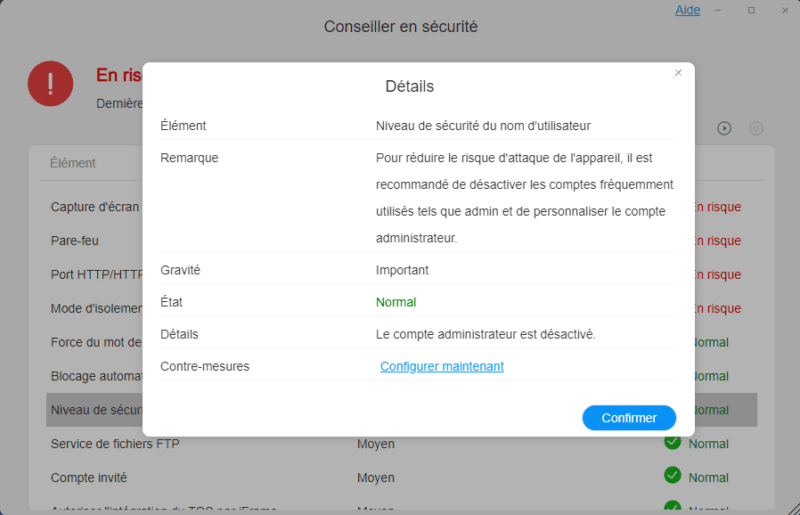Start the security scan play icon
The width and height of the screenshot is (800, 515).
click(x=725, y=128)
